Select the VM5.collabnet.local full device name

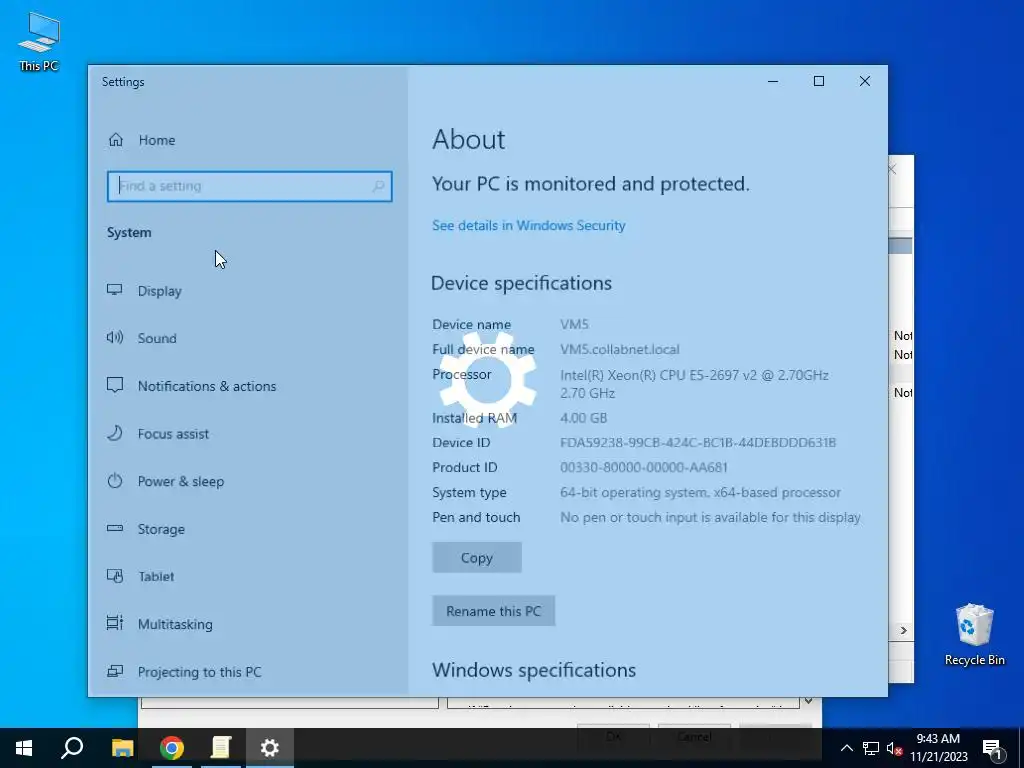point(620,349)
